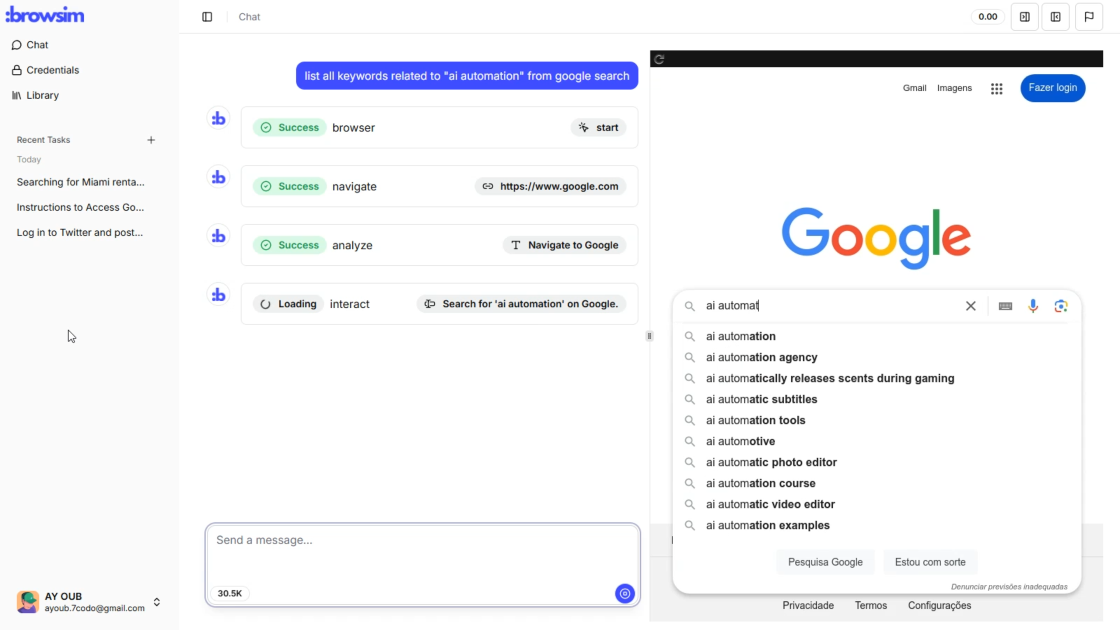Select suggestion 'ai automatic video editor'
The image size is (1120, 630).
(876, 504)
